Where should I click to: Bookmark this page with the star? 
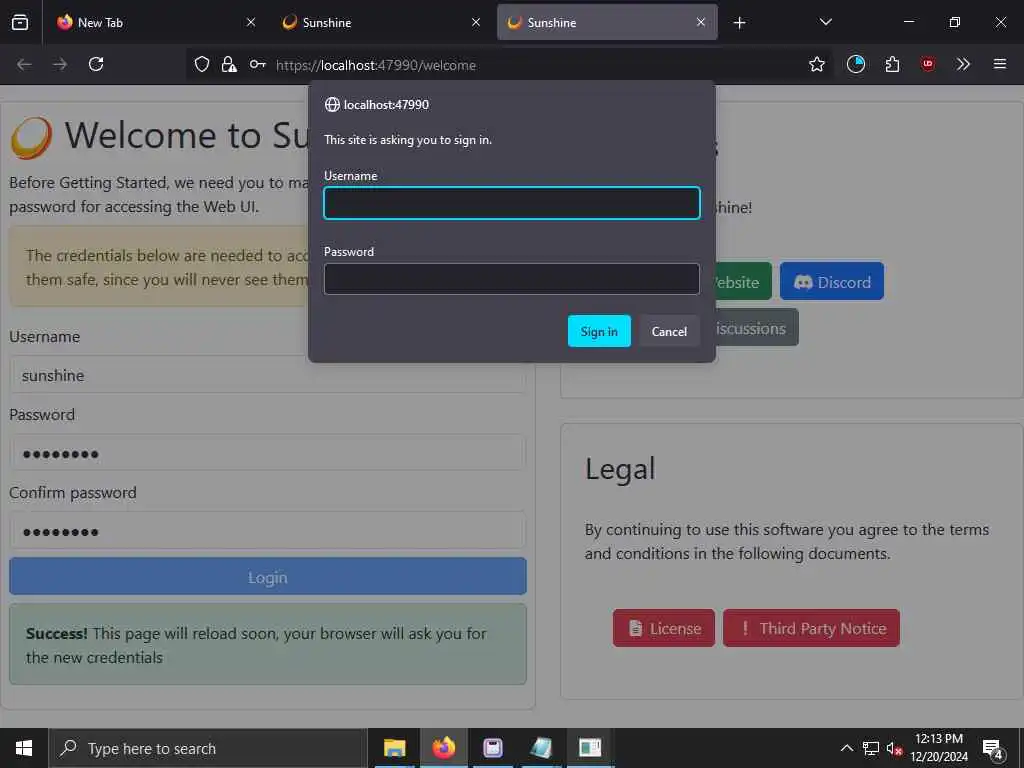[x=816, y=64]
